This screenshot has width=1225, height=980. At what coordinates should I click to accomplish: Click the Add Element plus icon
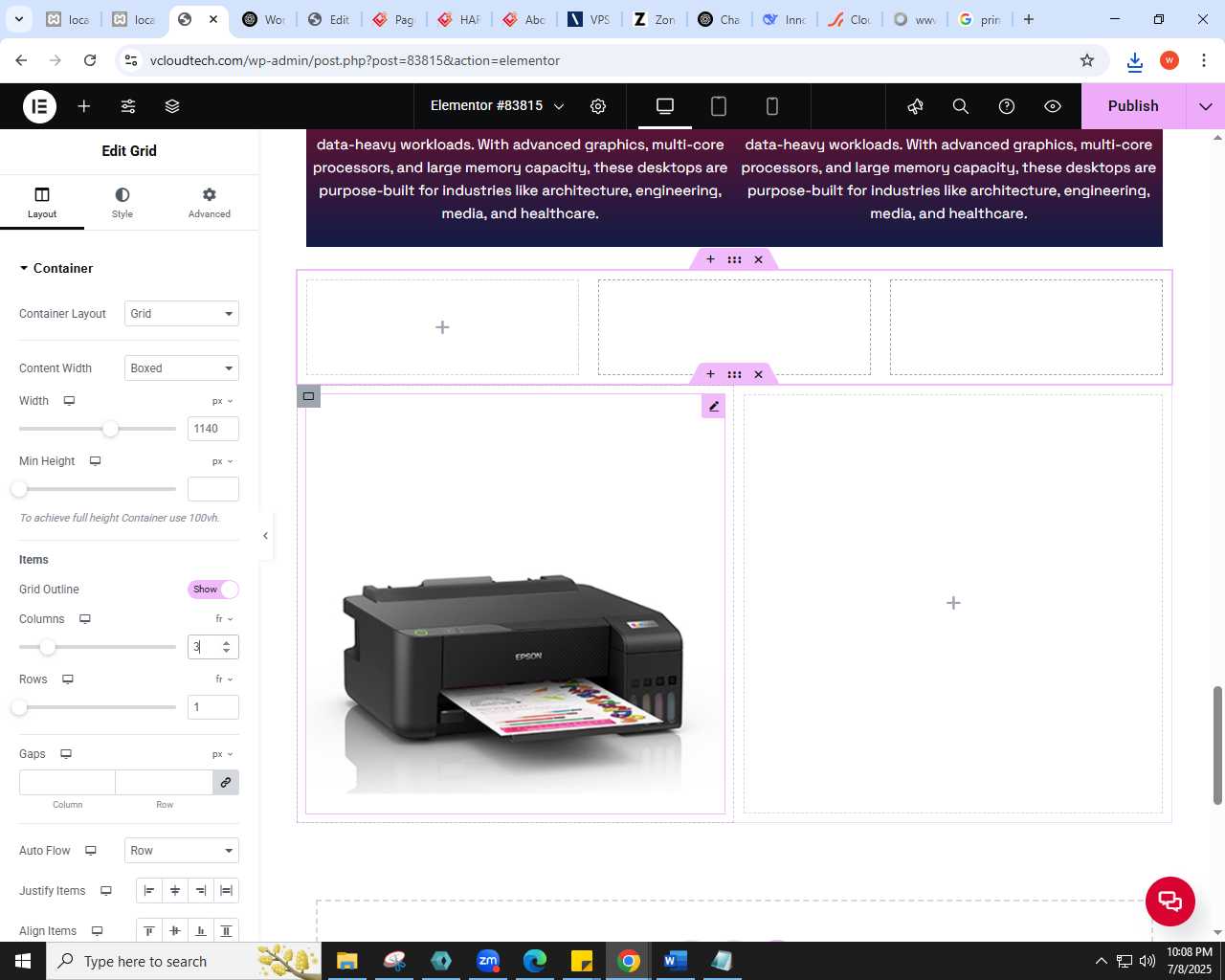[84, 106]
